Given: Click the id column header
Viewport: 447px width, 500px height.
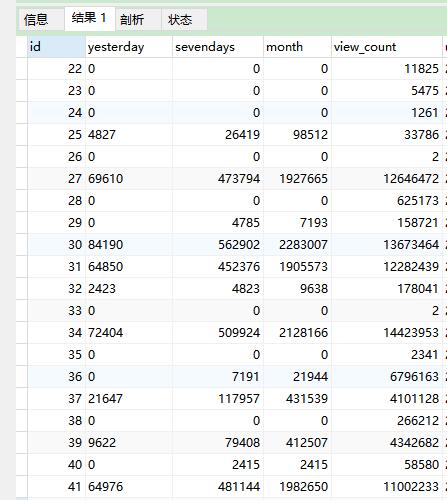Looking at the screenshot, I should pos(56,47).
